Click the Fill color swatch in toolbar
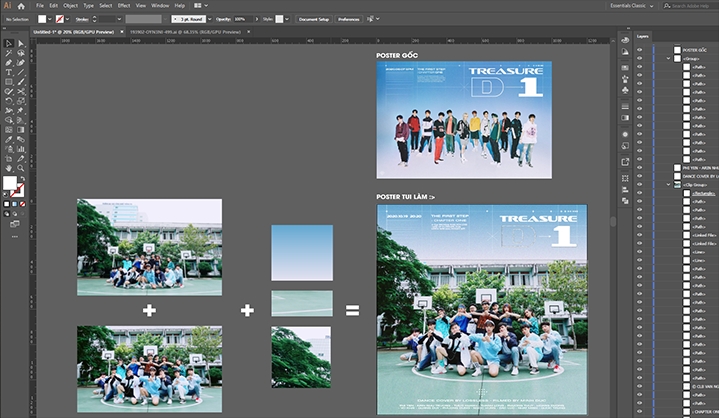 10,183
